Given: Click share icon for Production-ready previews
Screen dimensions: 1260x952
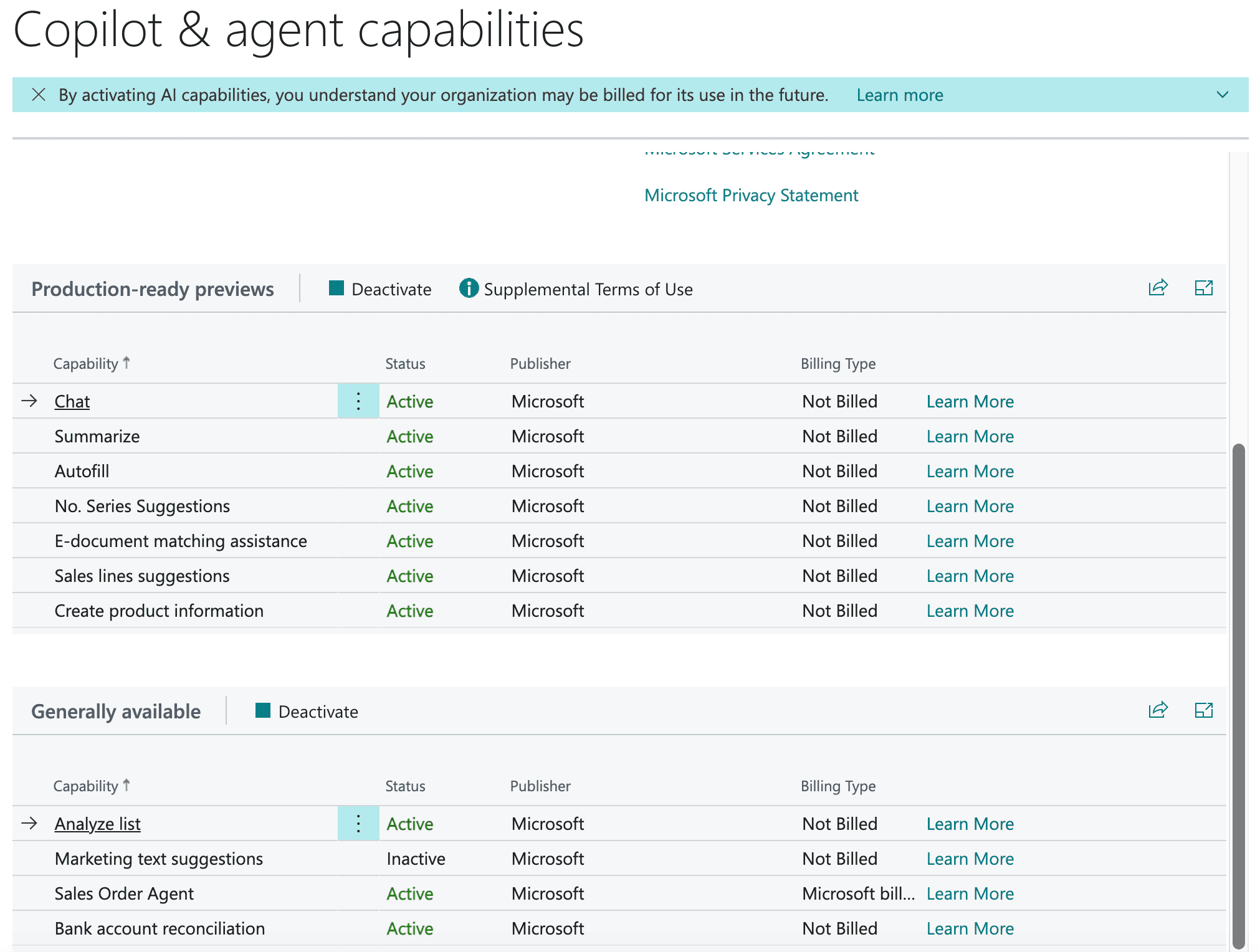Looking at the screenshot, I should (1158, 288).
